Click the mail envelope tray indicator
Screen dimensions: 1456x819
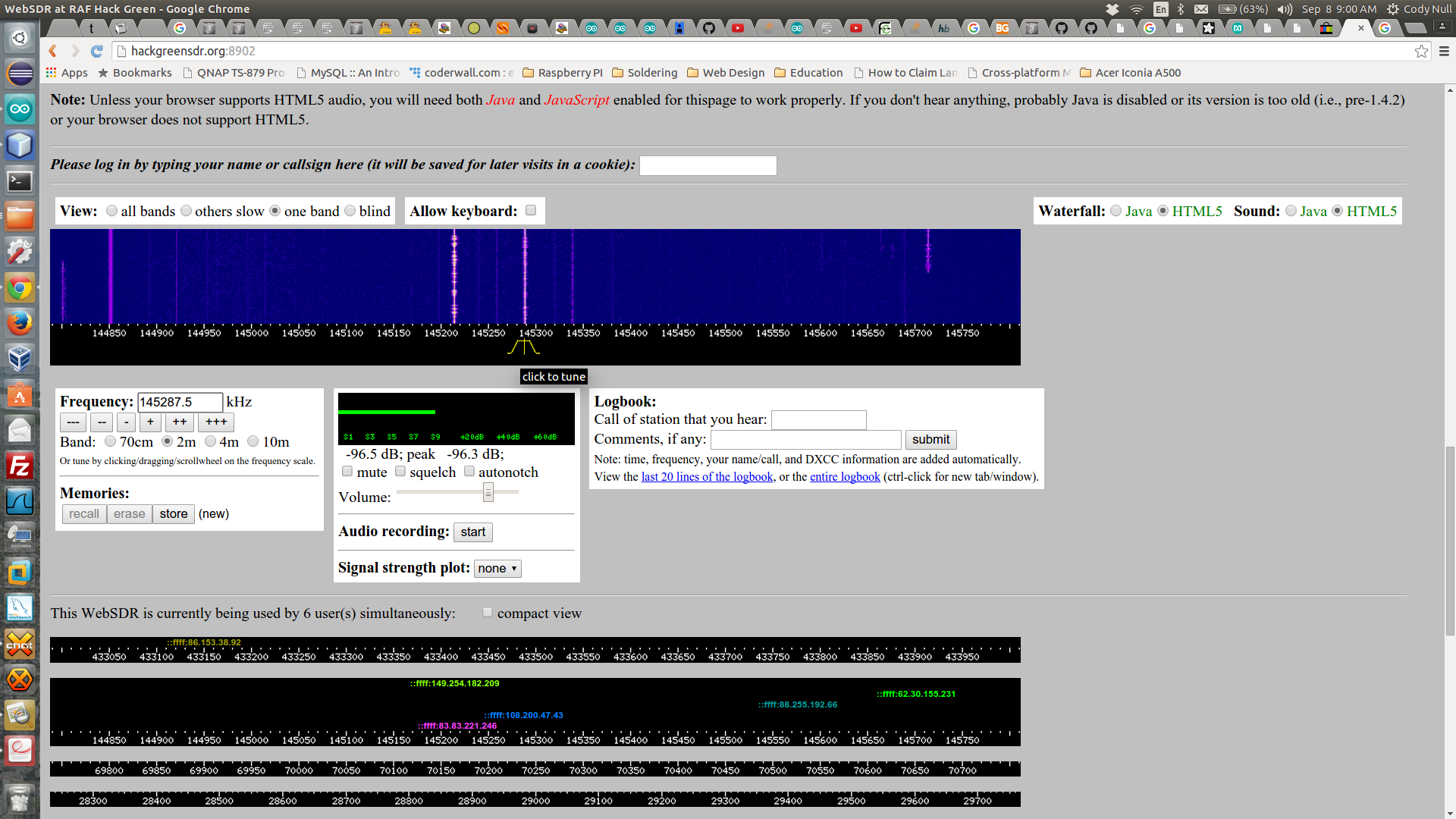pyautogui.click(x=1201, y=9)
